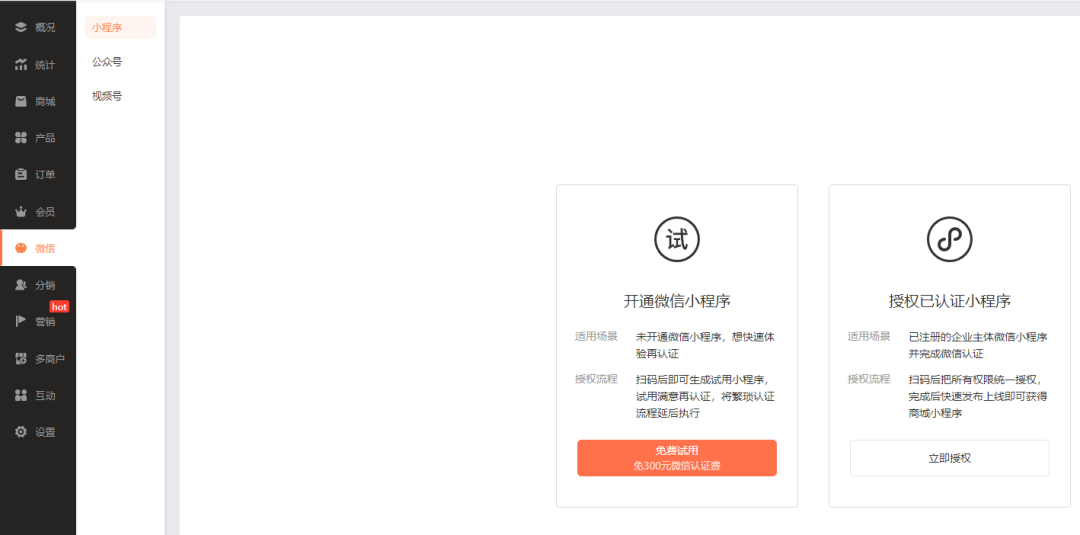Go to the 营销 menu

[x=38, y=322]
